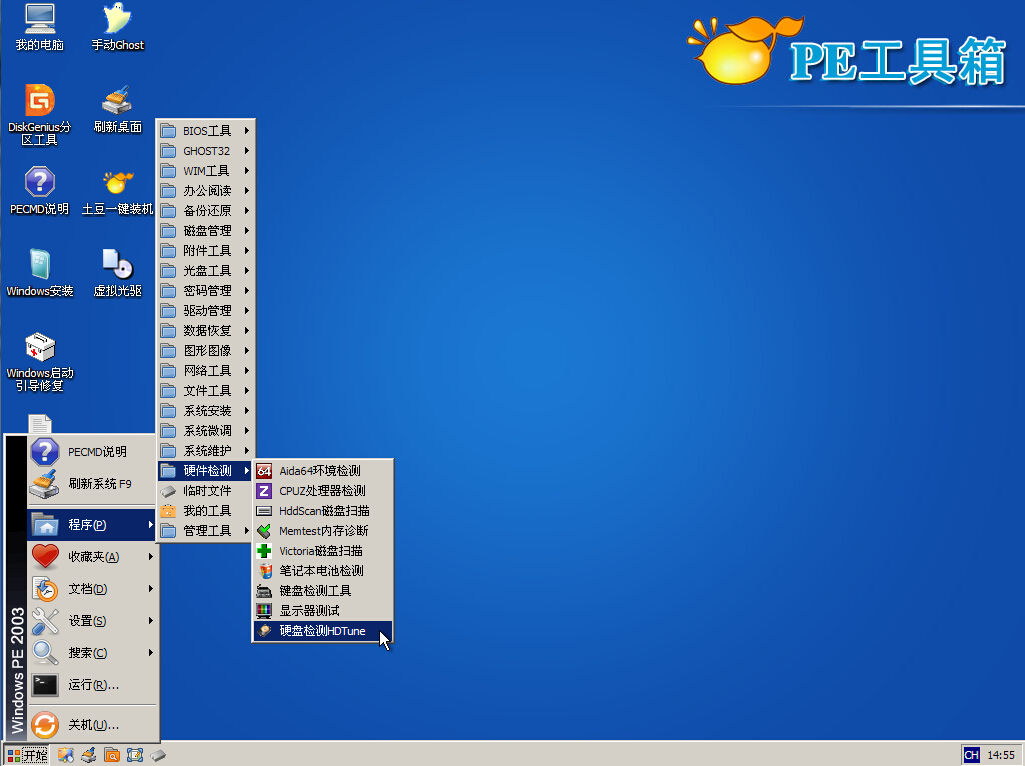Open the 管理工具 menu folder
The image size is (1025, 766).
205,531
